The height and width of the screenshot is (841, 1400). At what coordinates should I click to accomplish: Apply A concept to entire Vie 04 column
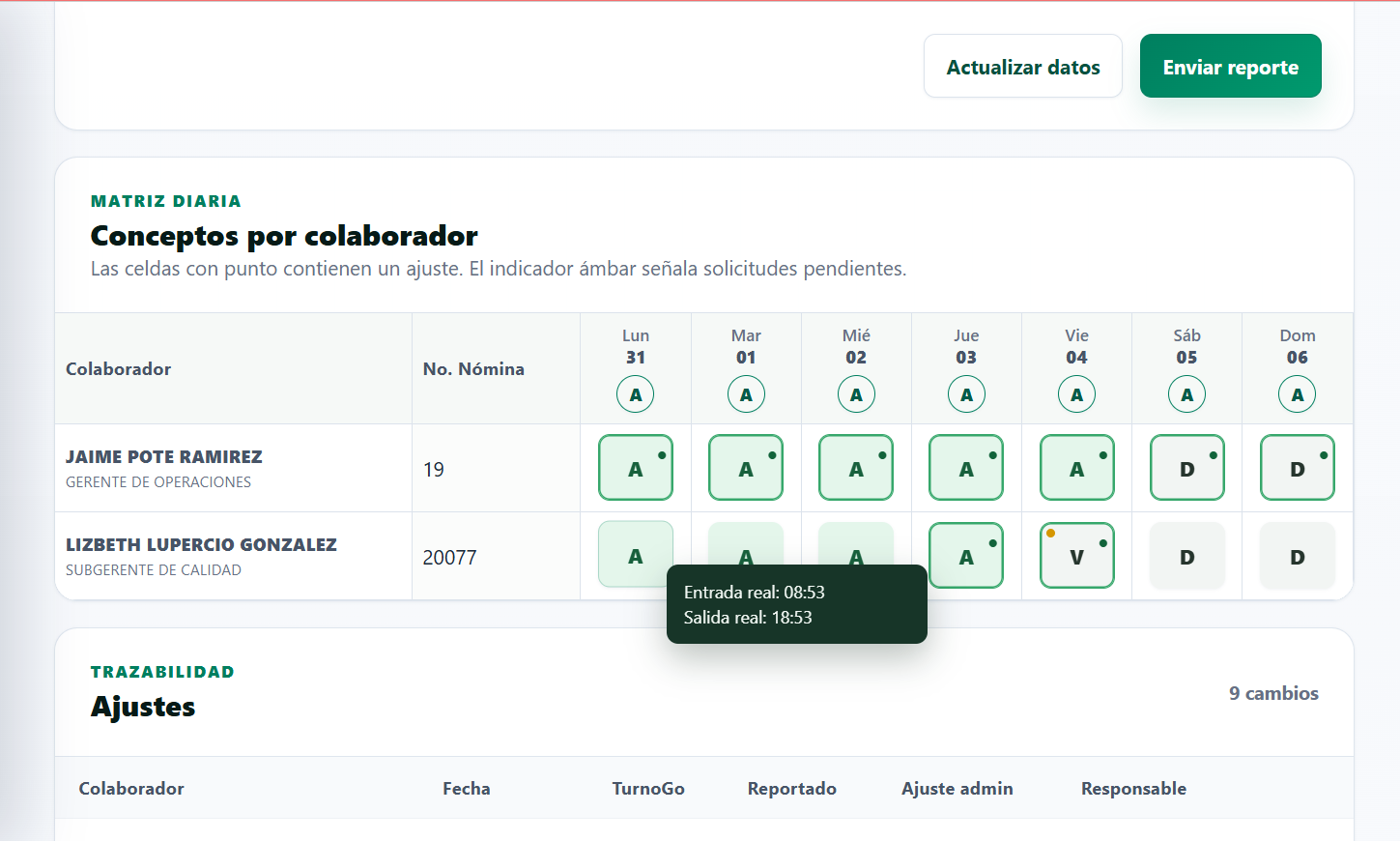(1076, 394)
